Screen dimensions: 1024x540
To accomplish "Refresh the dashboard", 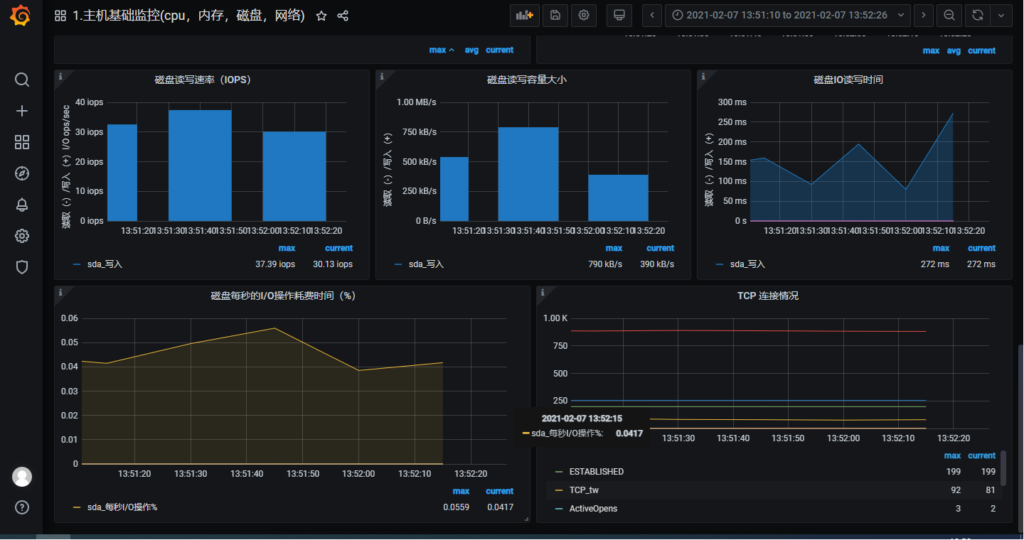I will (978, 15).
